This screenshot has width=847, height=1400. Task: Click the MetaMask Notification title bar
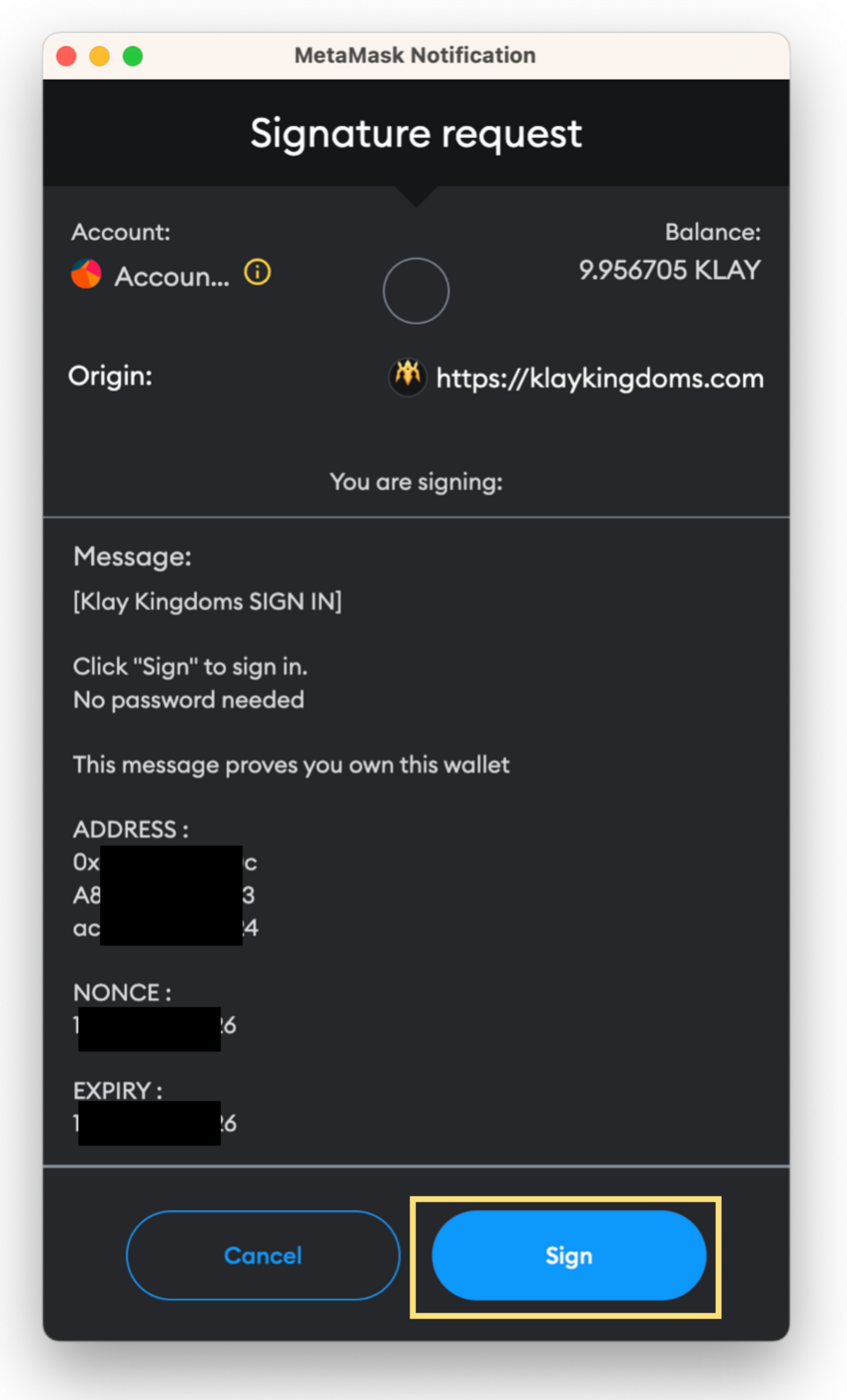(415, 56)
